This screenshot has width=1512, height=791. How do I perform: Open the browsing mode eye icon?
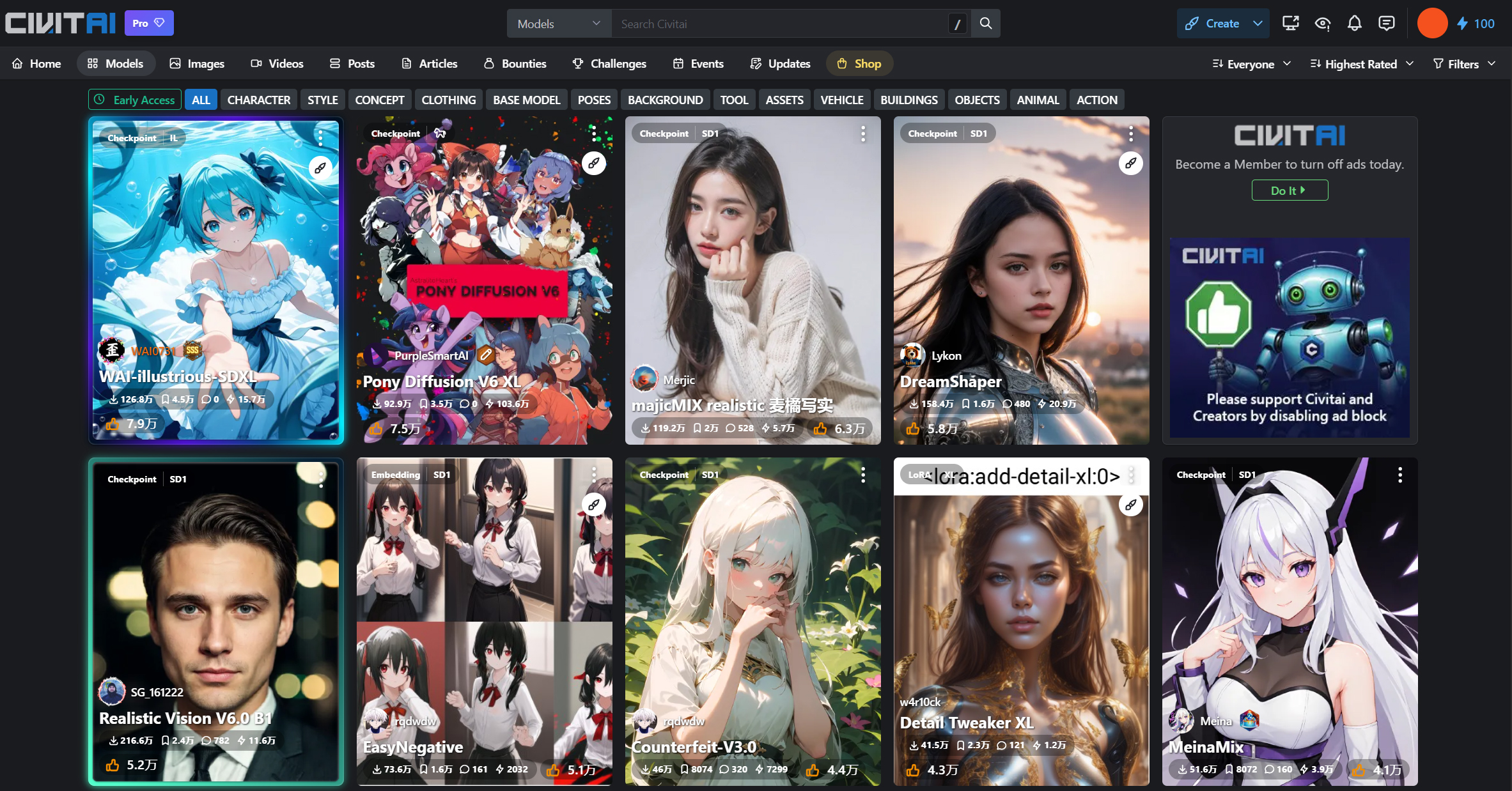tap(1322, 24)
